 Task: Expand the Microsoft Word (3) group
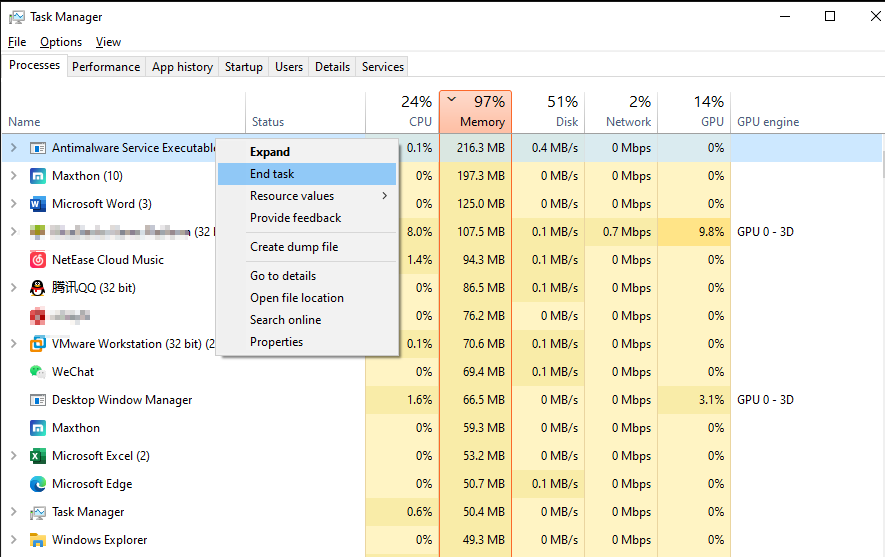point(14,204)
